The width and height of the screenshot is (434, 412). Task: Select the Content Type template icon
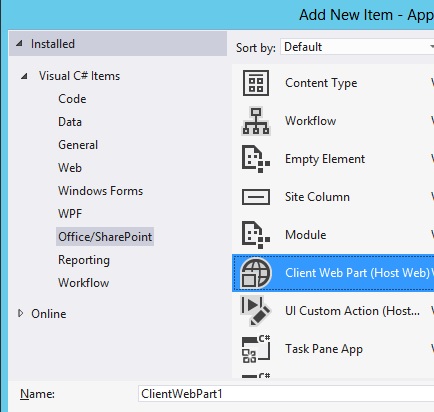tap(256, 83)
